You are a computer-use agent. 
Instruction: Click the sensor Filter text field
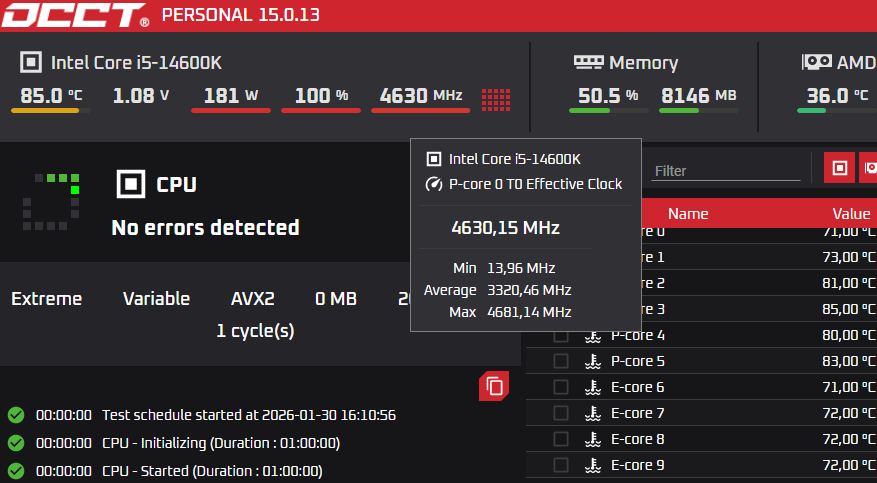pos(726,171)
